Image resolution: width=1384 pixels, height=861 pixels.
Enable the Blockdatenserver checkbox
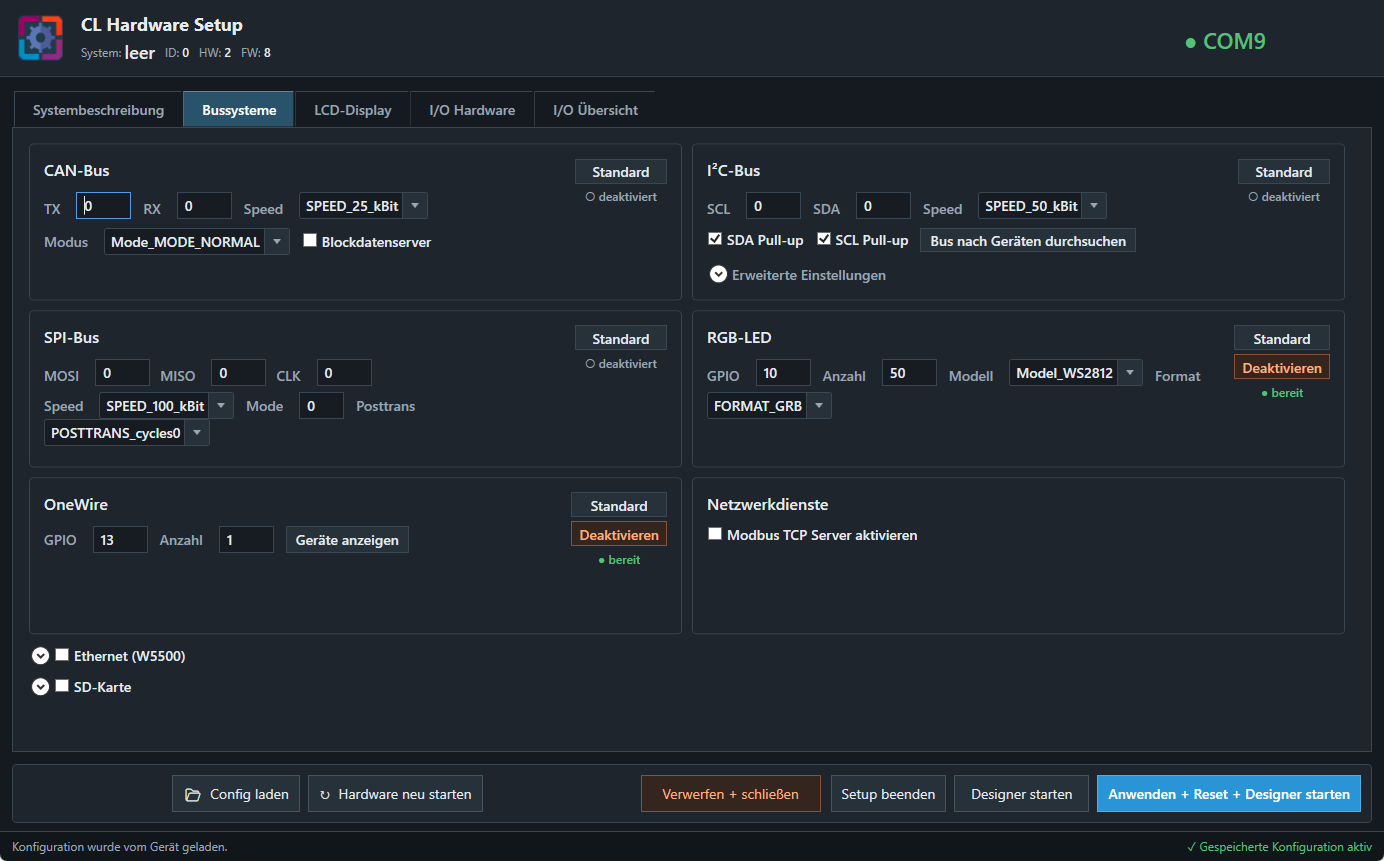pyautogui.click(x=310, y=241)
